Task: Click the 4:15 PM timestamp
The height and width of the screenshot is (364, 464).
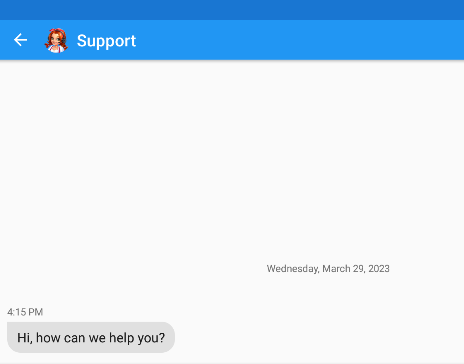Action: coord(25,312)
